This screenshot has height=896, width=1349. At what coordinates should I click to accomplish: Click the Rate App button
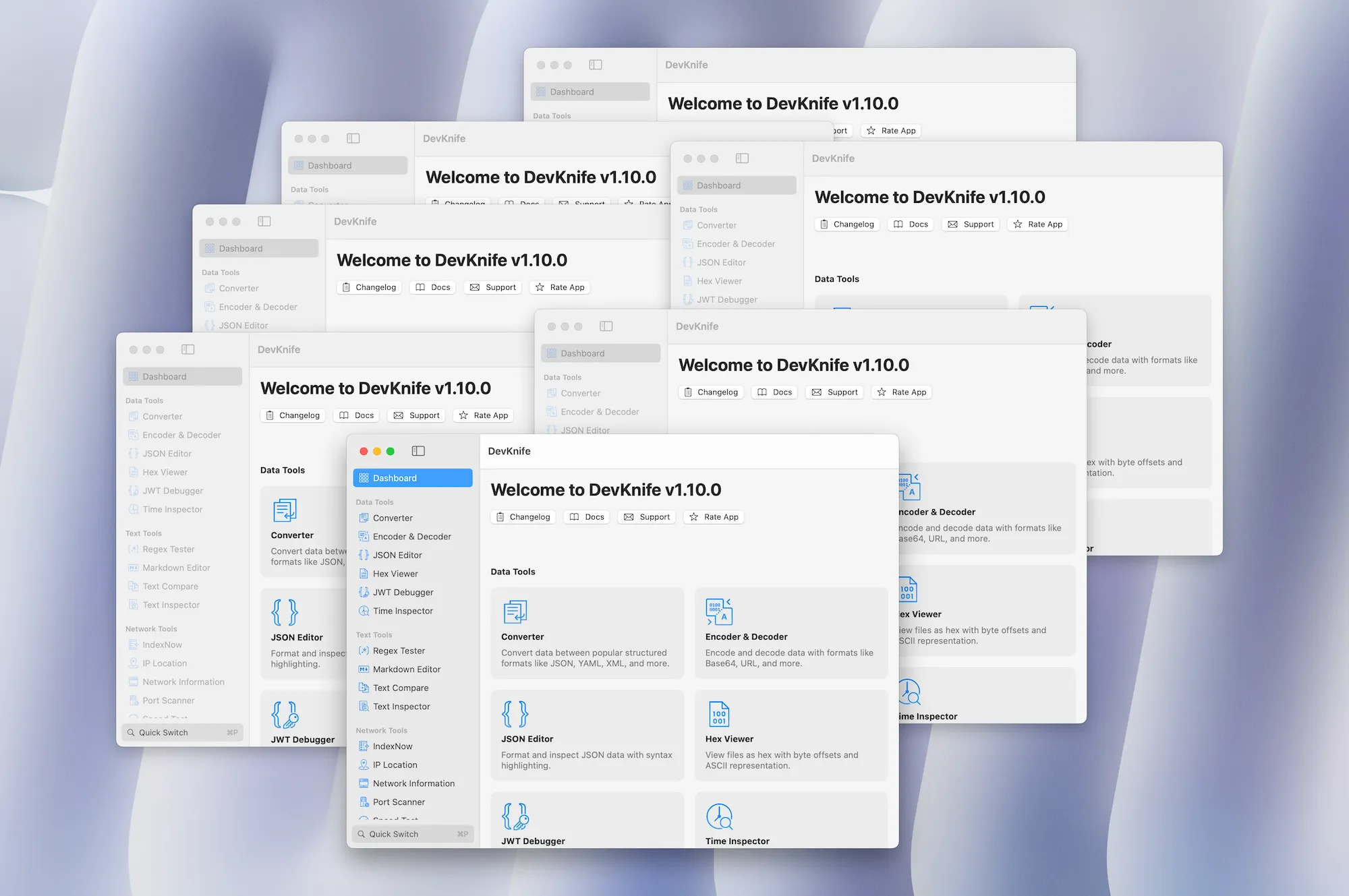coord(713,516)
